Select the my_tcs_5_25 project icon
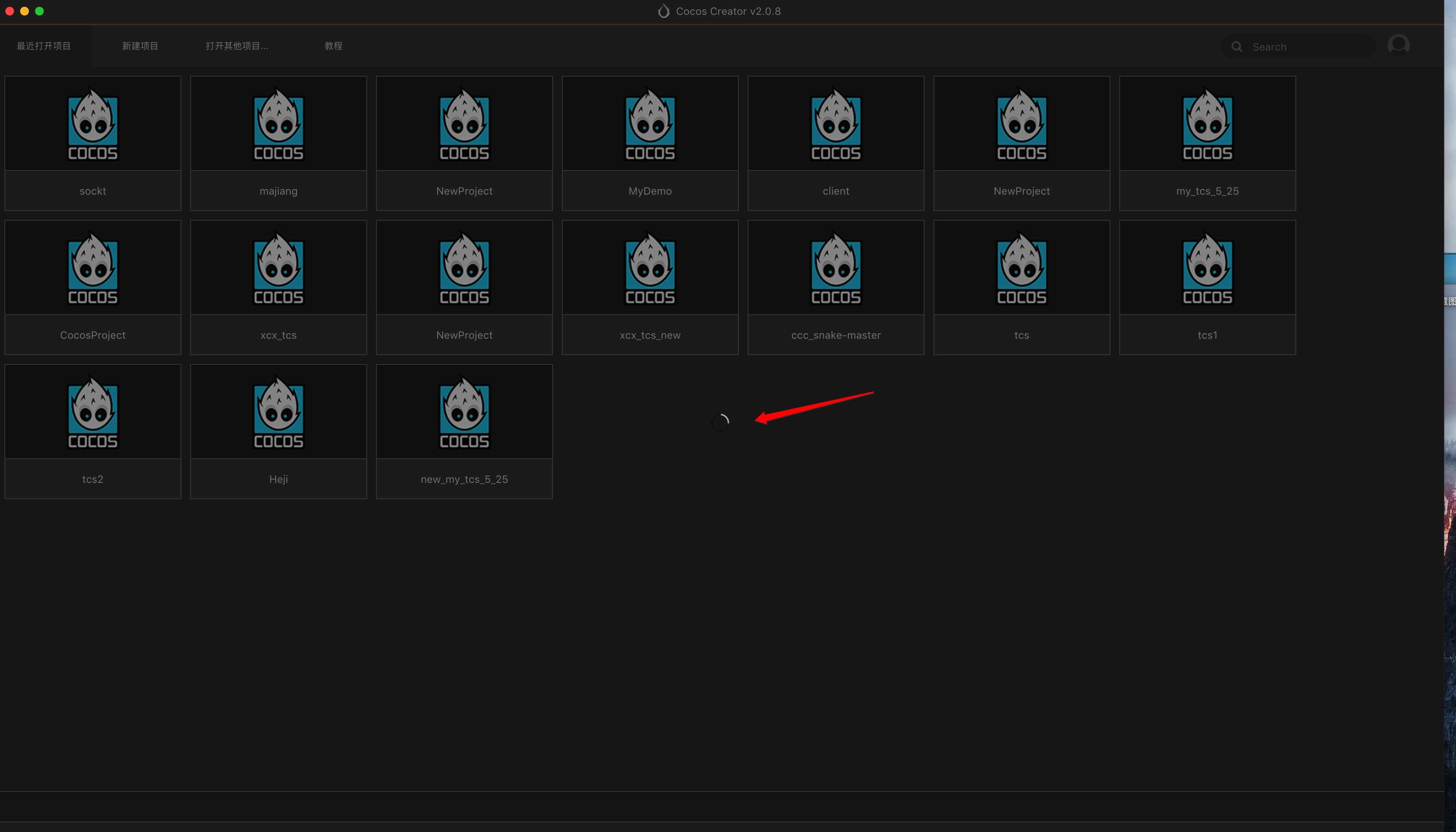Screen dimensions: 1456x832 [1207, 124]
